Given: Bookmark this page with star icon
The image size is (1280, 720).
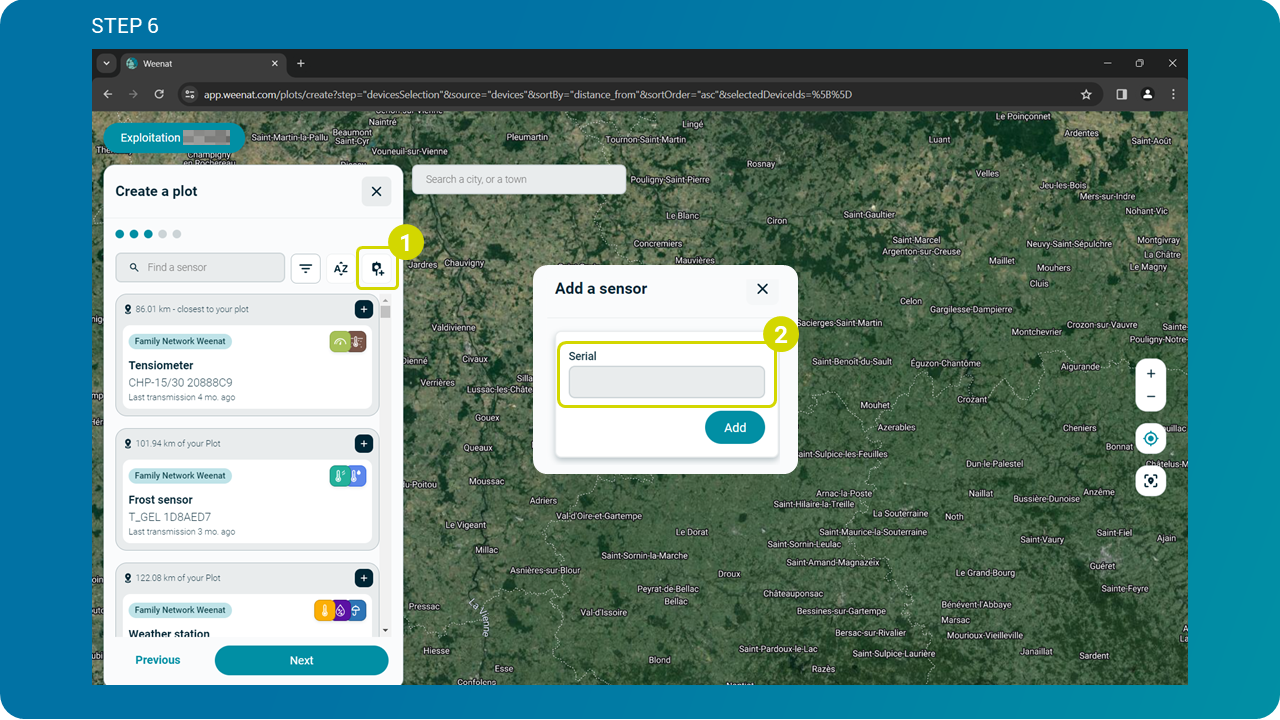Looking at the screenshot, I should (1086, 94).
